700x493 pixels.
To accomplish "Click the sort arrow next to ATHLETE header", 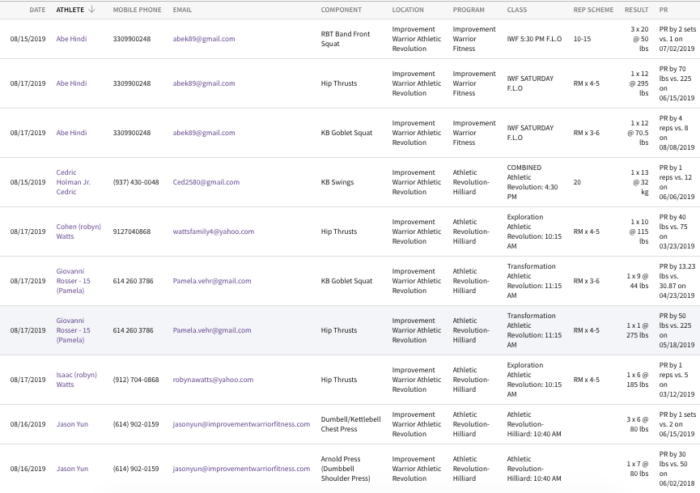I will tap(92, 9).
